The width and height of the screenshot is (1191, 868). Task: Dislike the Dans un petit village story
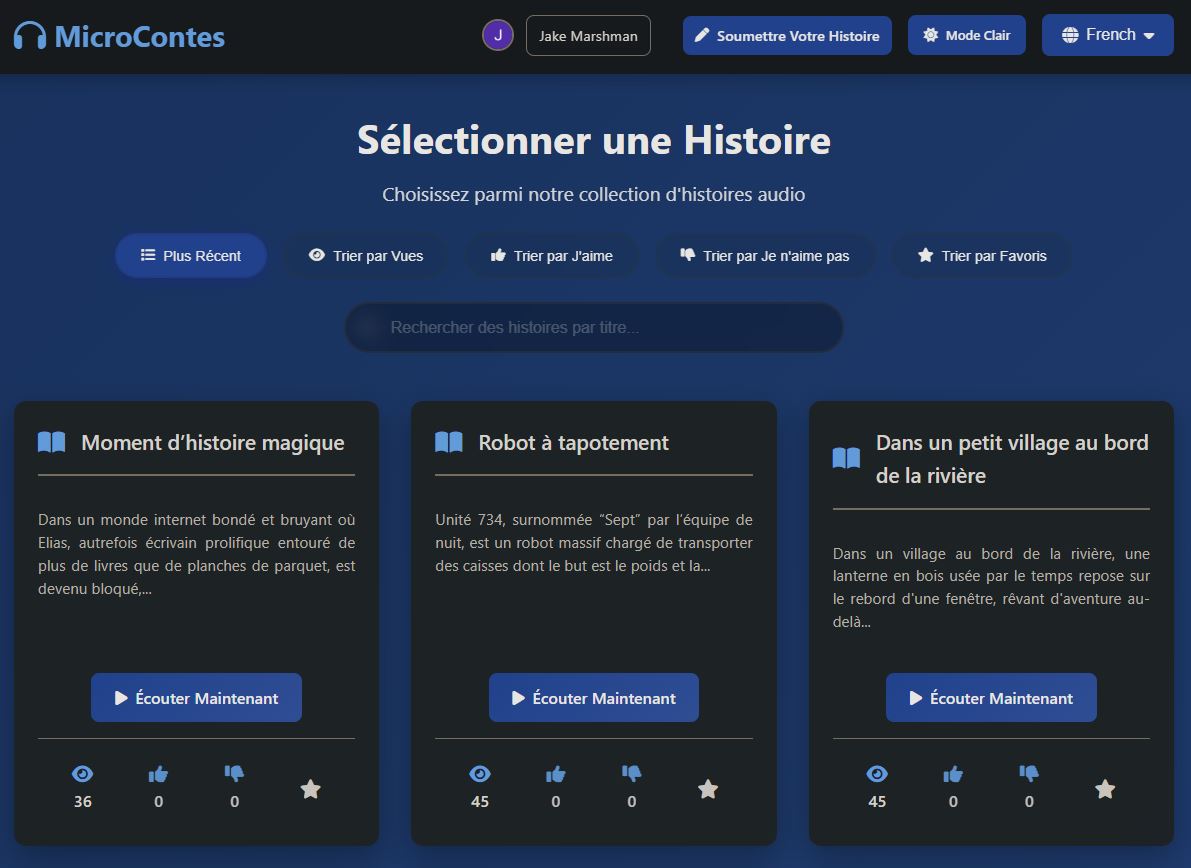point(1029,774)
